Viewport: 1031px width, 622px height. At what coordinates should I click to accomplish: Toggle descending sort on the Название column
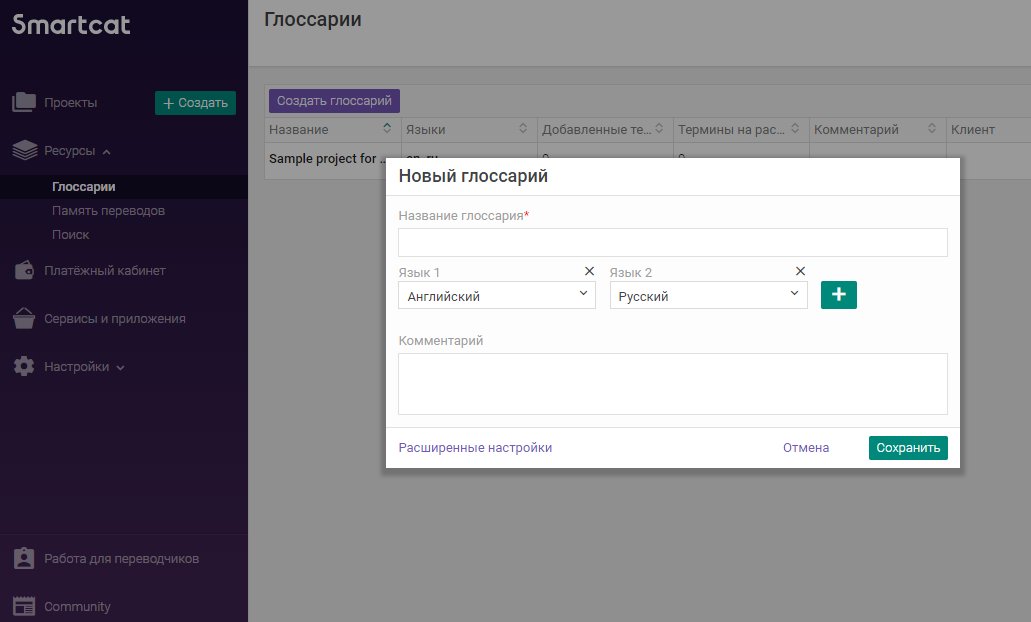click(387, 134)
